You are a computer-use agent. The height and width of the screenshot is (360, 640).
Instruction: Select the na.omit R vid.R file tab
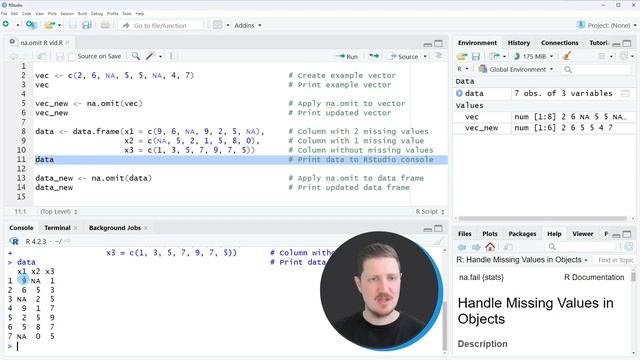pos(41,42)
